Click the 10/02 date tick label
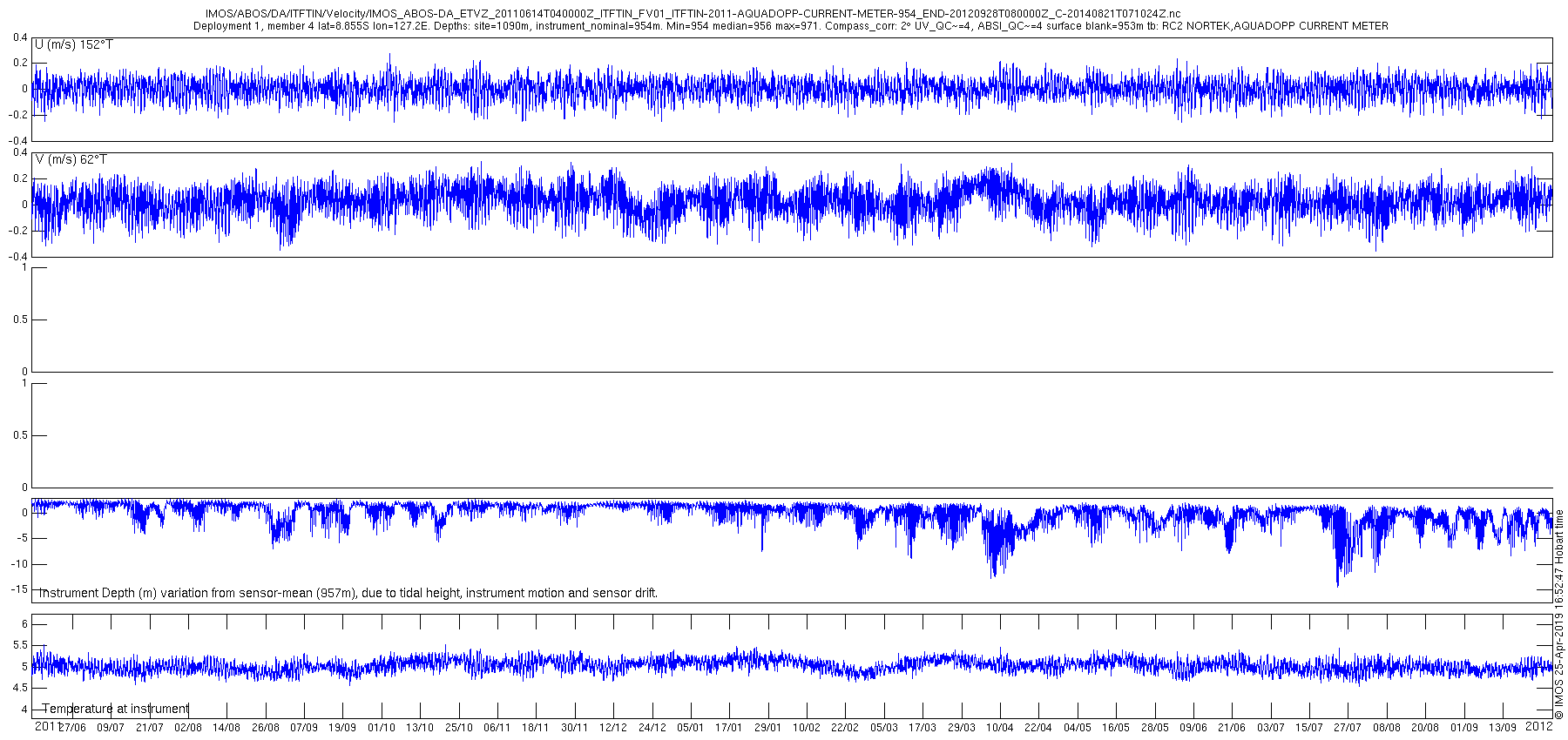Screen dimensions: 1568x740 (x=807, y=728)
